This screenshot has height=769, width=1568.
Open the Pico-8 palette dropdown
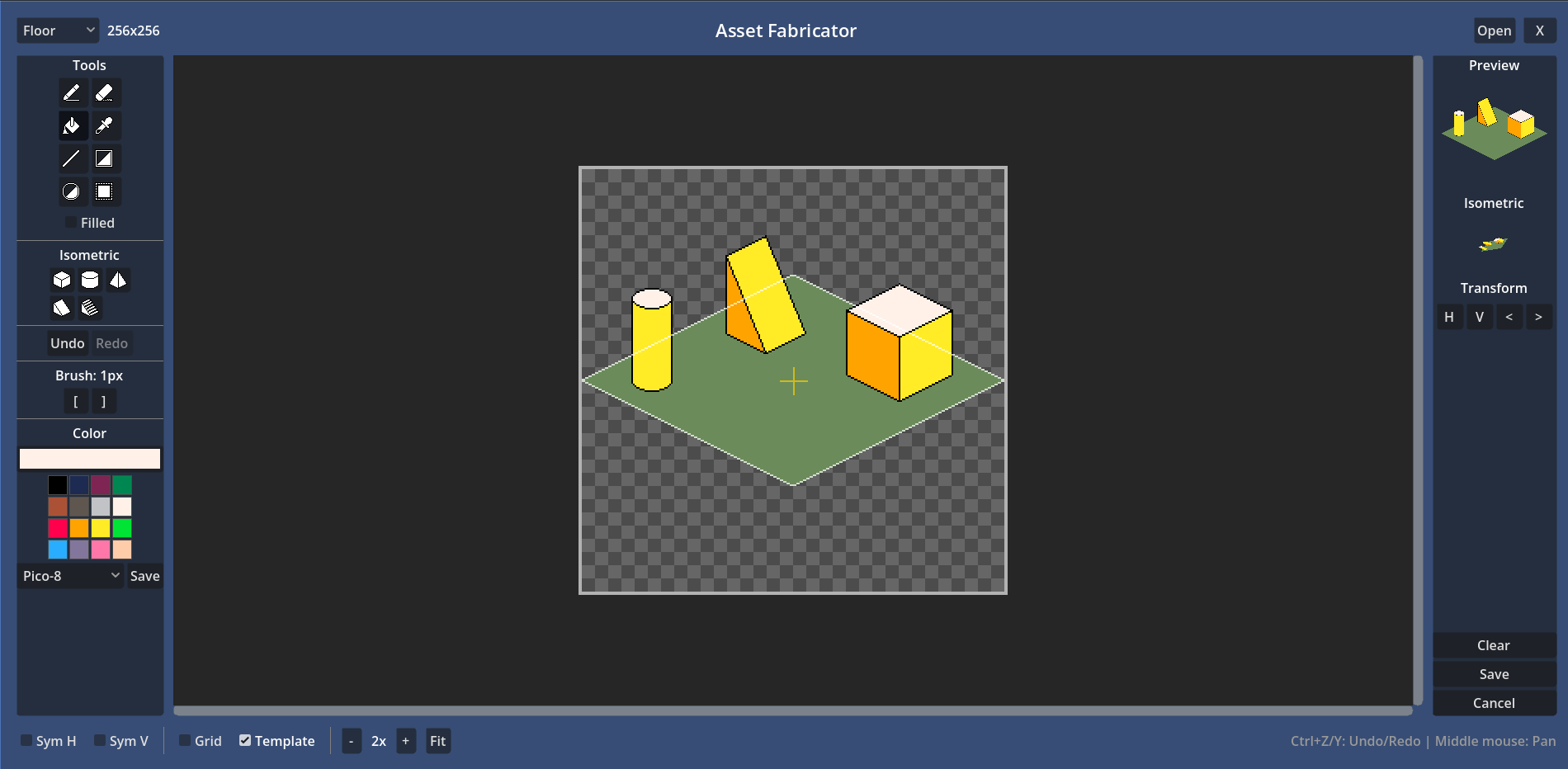pos(70,576)
